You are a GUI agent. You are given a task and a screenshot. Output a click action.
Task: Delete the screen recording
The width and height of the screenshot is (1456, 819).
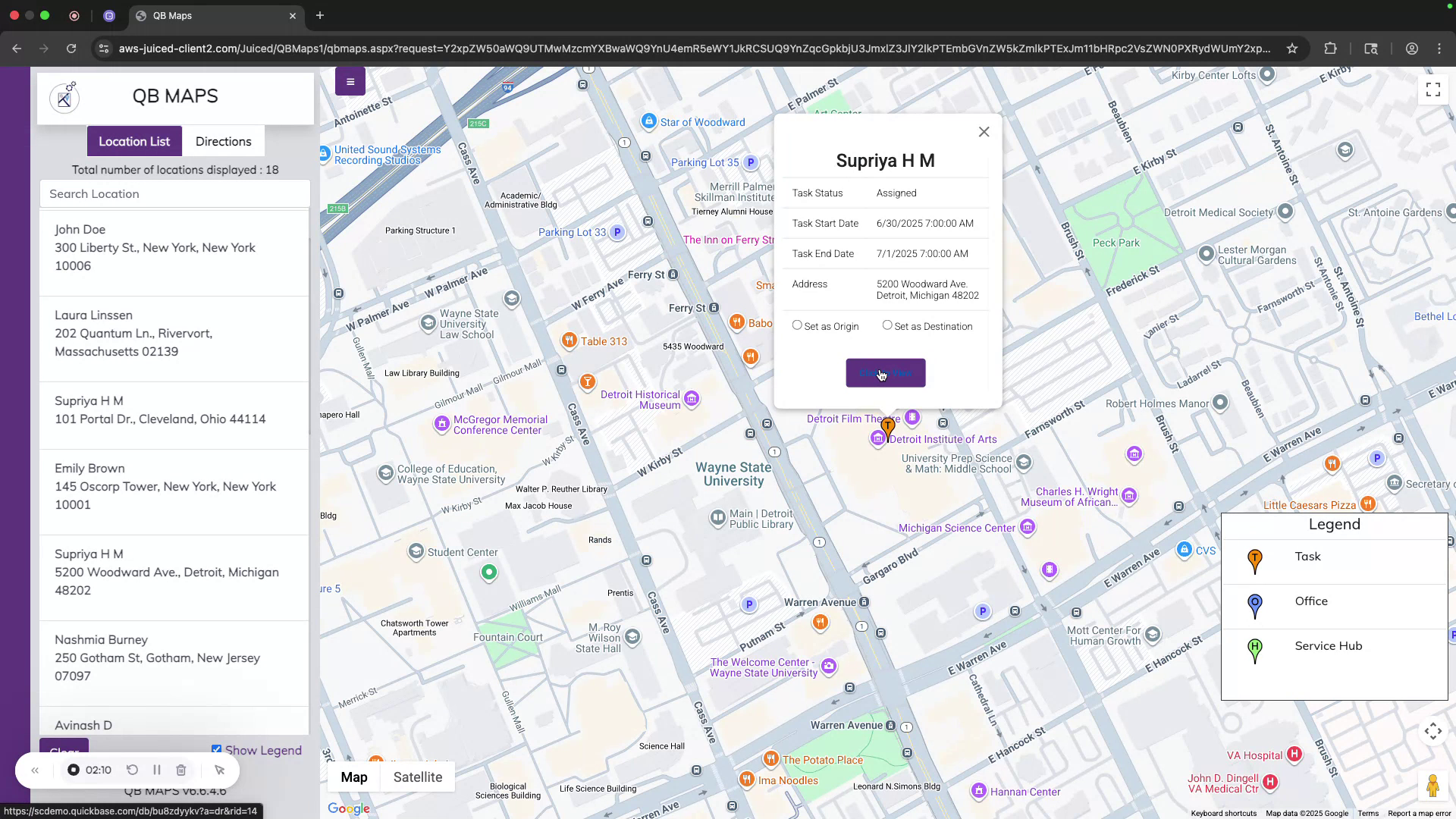[x=181, y=770]
